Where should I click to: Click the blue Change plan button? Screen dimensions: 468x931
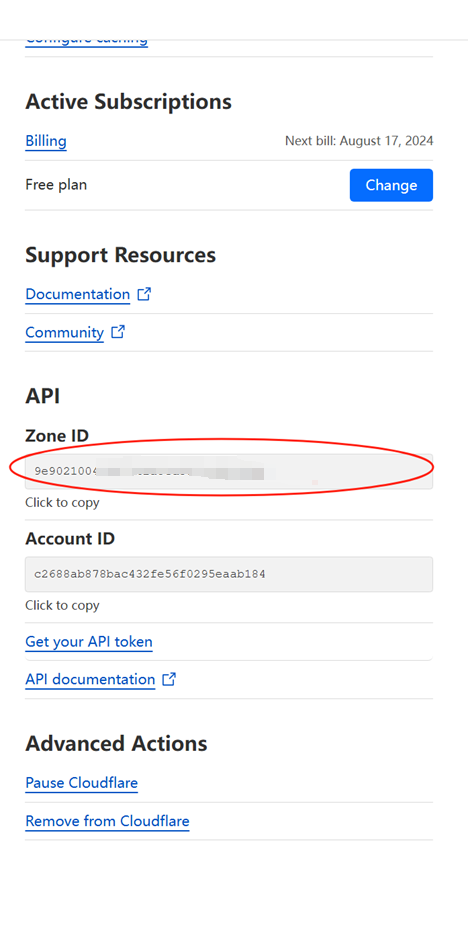pos(391,185)
